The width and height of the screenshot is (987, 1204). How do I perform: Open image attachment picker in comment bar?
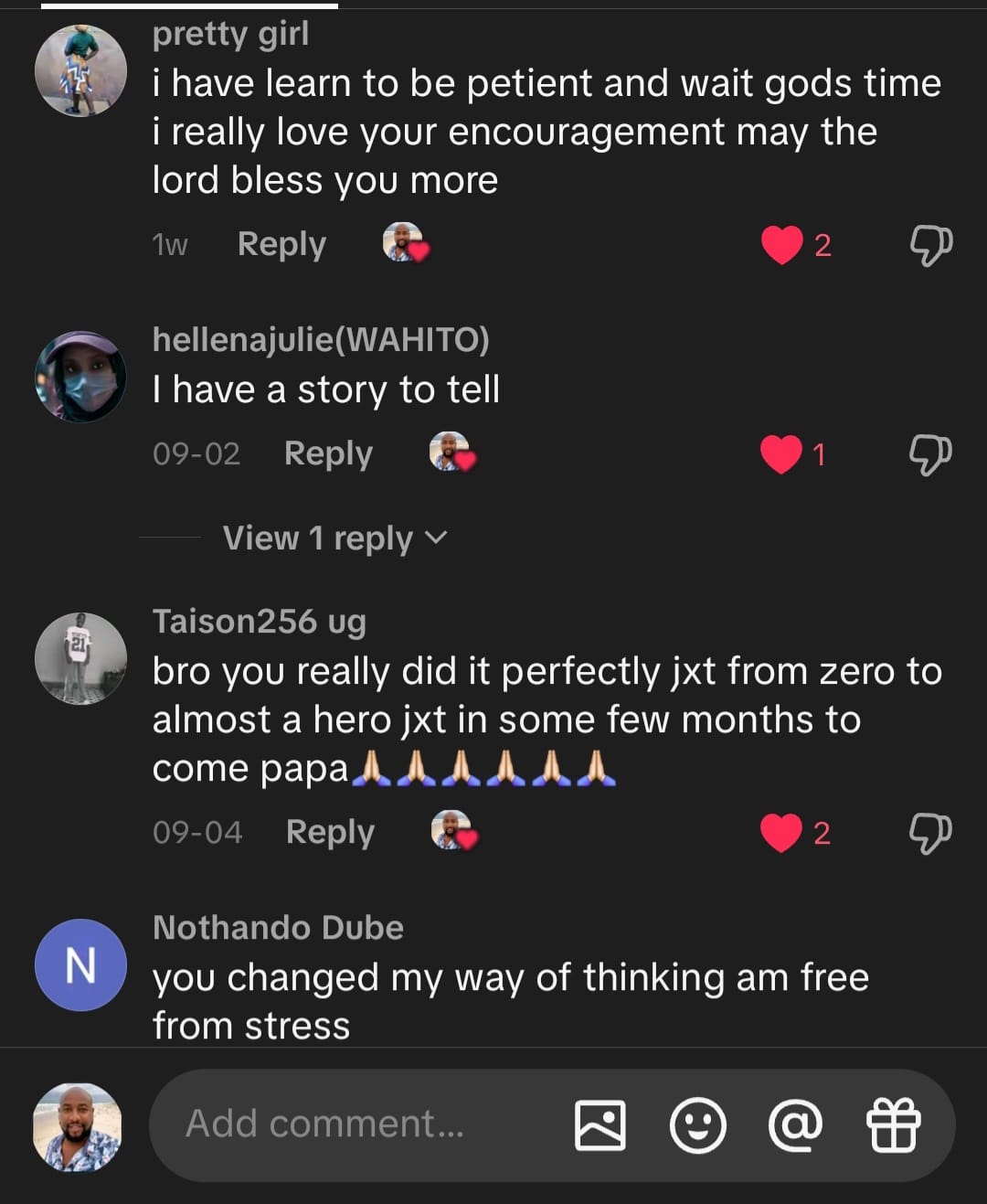(600, 1124)
